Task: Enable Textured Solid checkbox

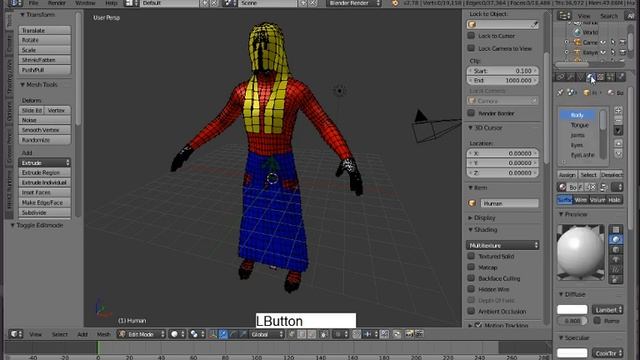Action: point(471,256)
